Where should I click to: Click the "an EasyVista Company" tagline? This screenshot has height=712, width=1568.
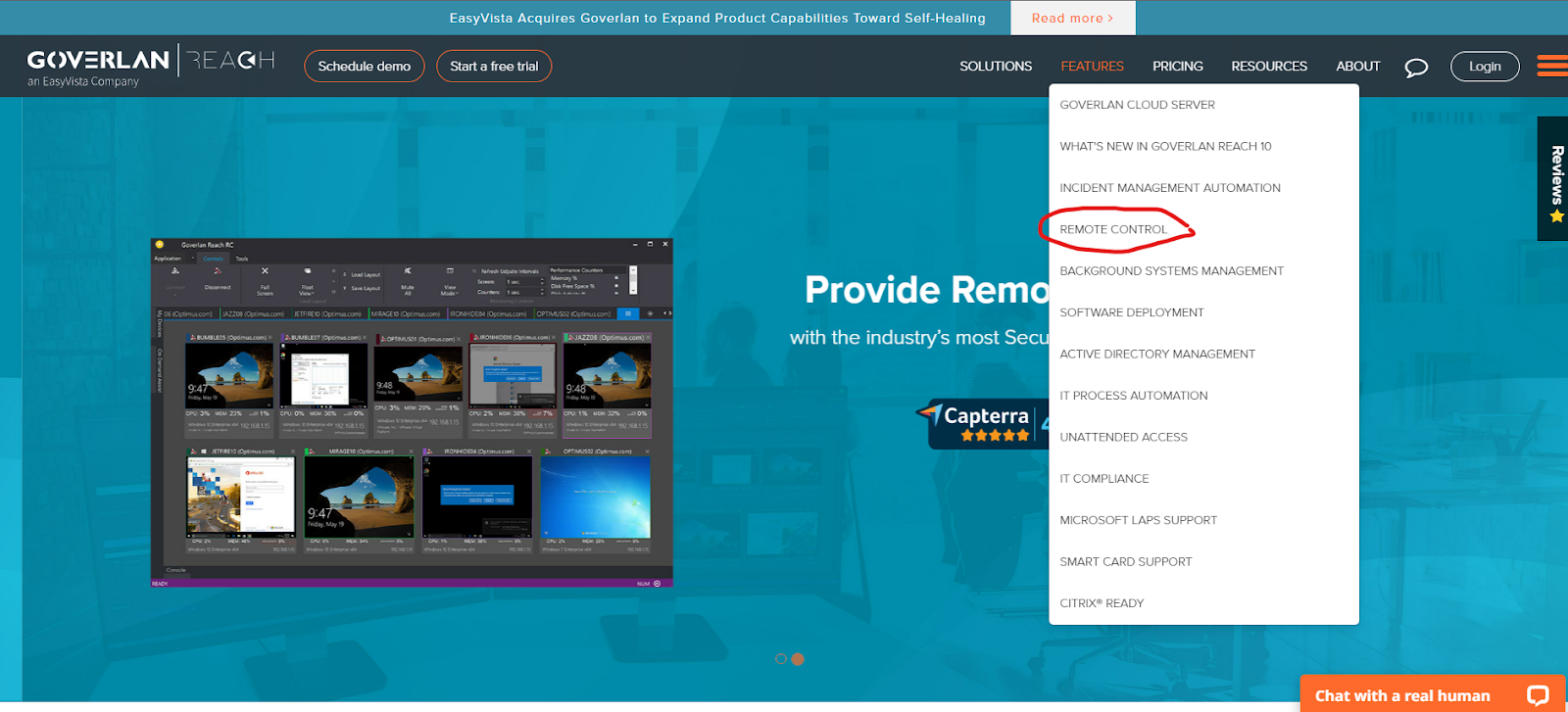[x=83, y=82]
